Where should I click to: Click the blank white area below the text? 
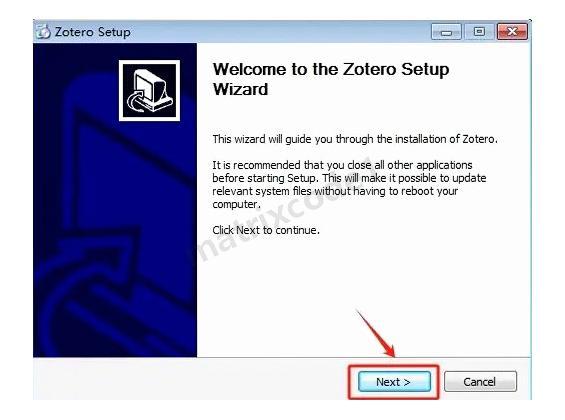coord(364,288)
